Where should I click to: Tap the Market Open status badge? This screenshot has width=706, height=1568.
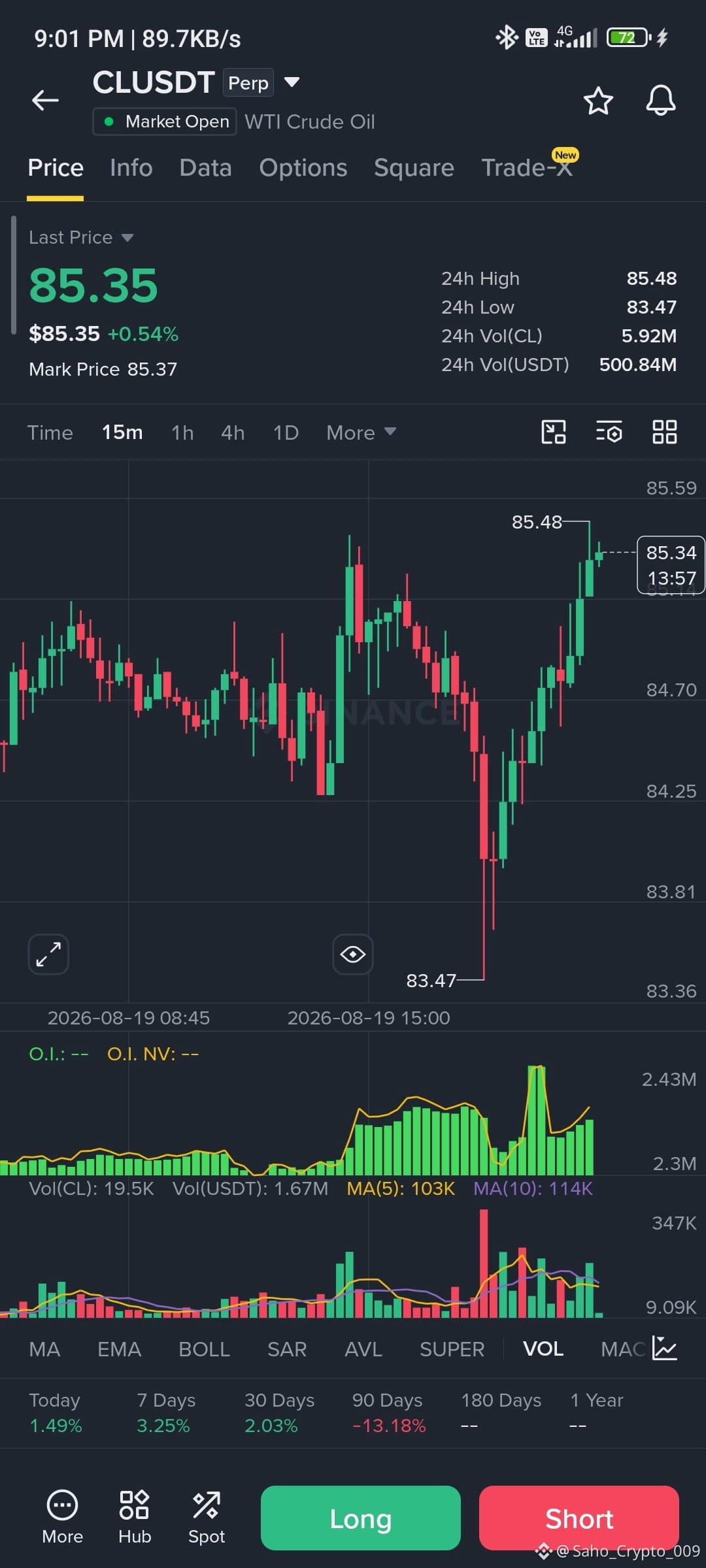(x=165, y=122)
